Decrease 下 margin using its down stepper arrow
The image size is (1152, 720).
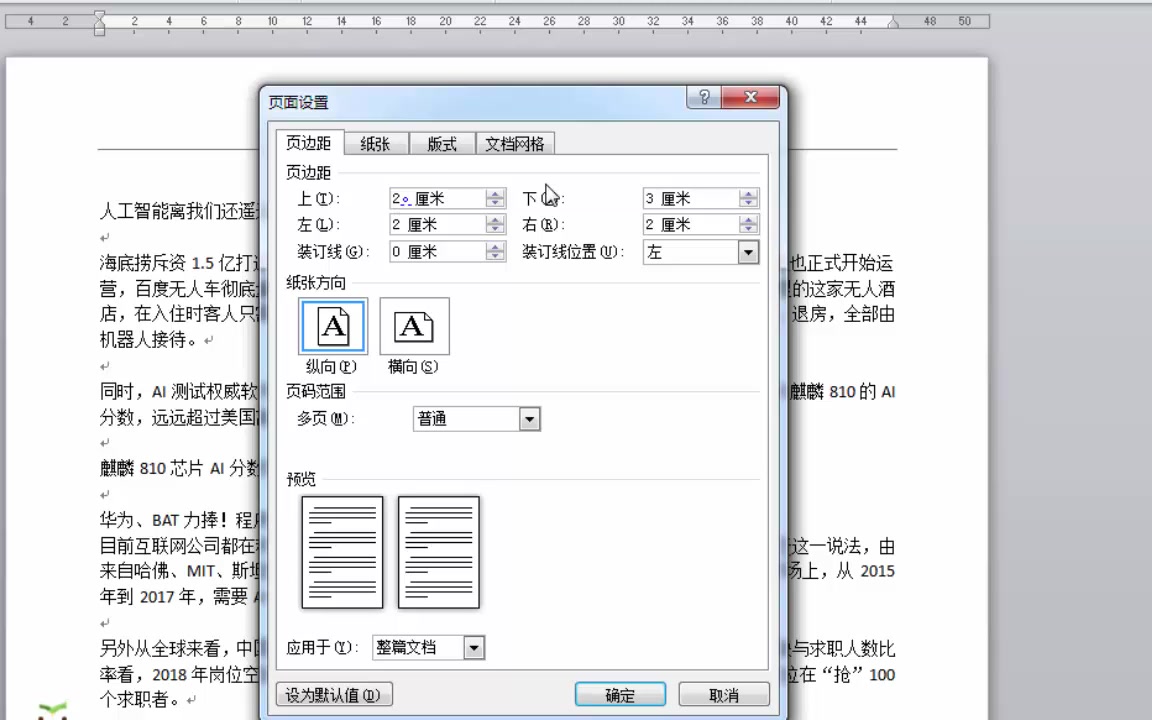[x=748, y=203]
